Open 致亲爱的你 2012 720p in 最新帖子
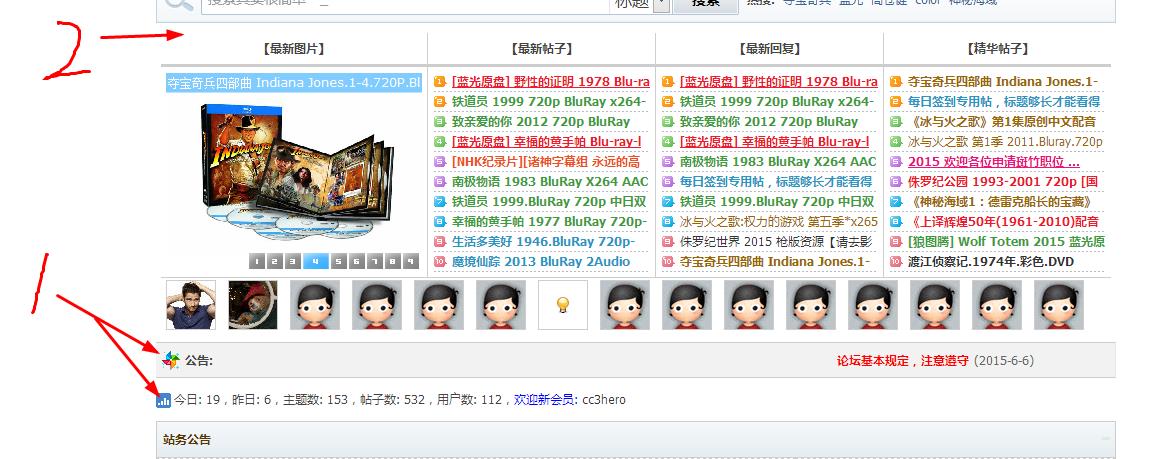Image resolution: width=1161 pixels, height=459 pixels. tap(541, 121)
